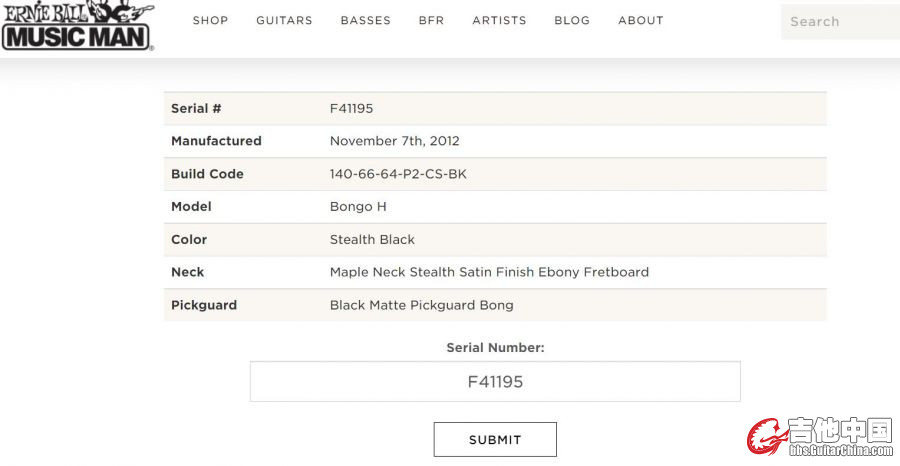Viewport: 900px width, 466px height.
Task: Open the GUITARS menu
Action: point(284,20)
